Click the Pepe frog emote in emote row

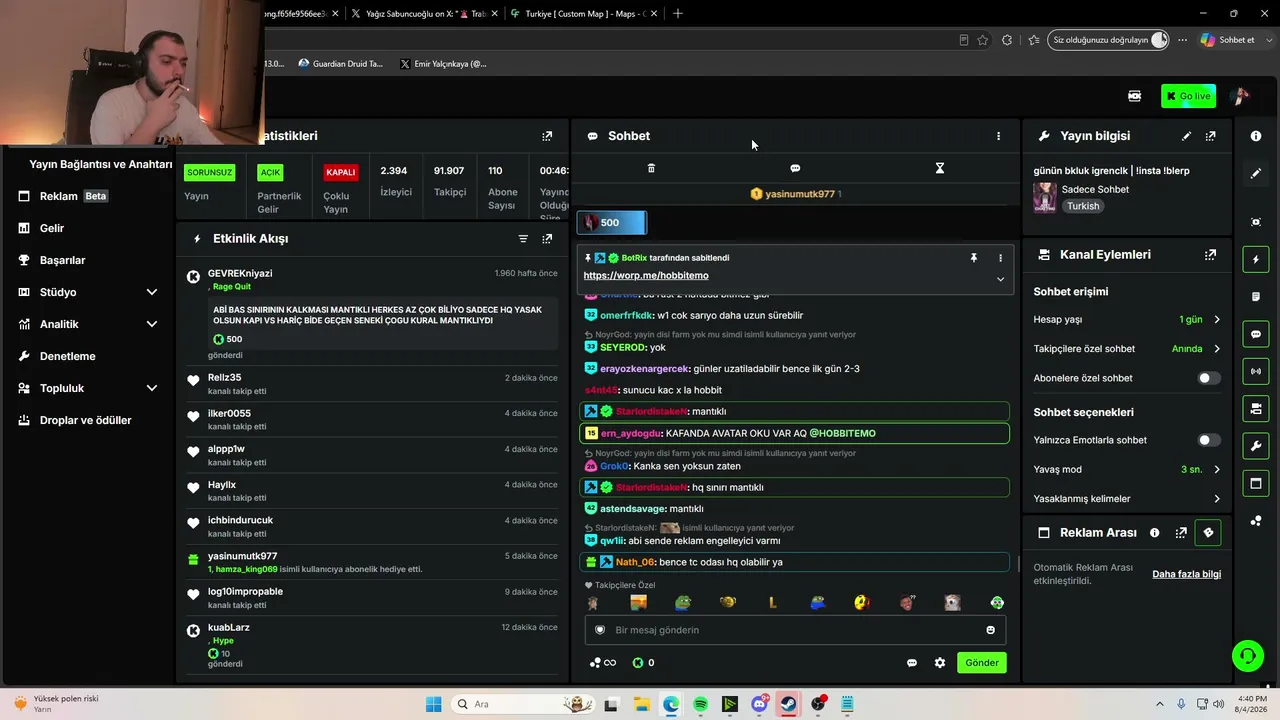[683, 603]
